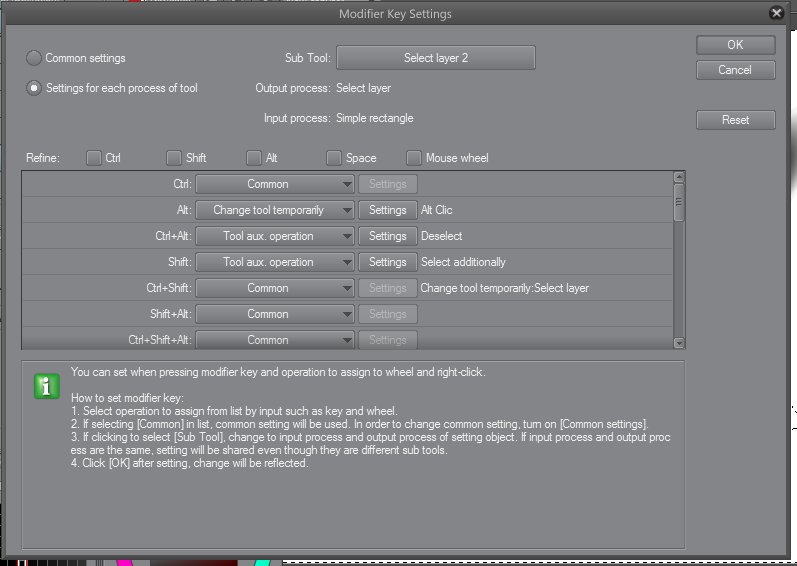
Task: Enable the Ctrl refine checkbox
Action: click(94, 158)
